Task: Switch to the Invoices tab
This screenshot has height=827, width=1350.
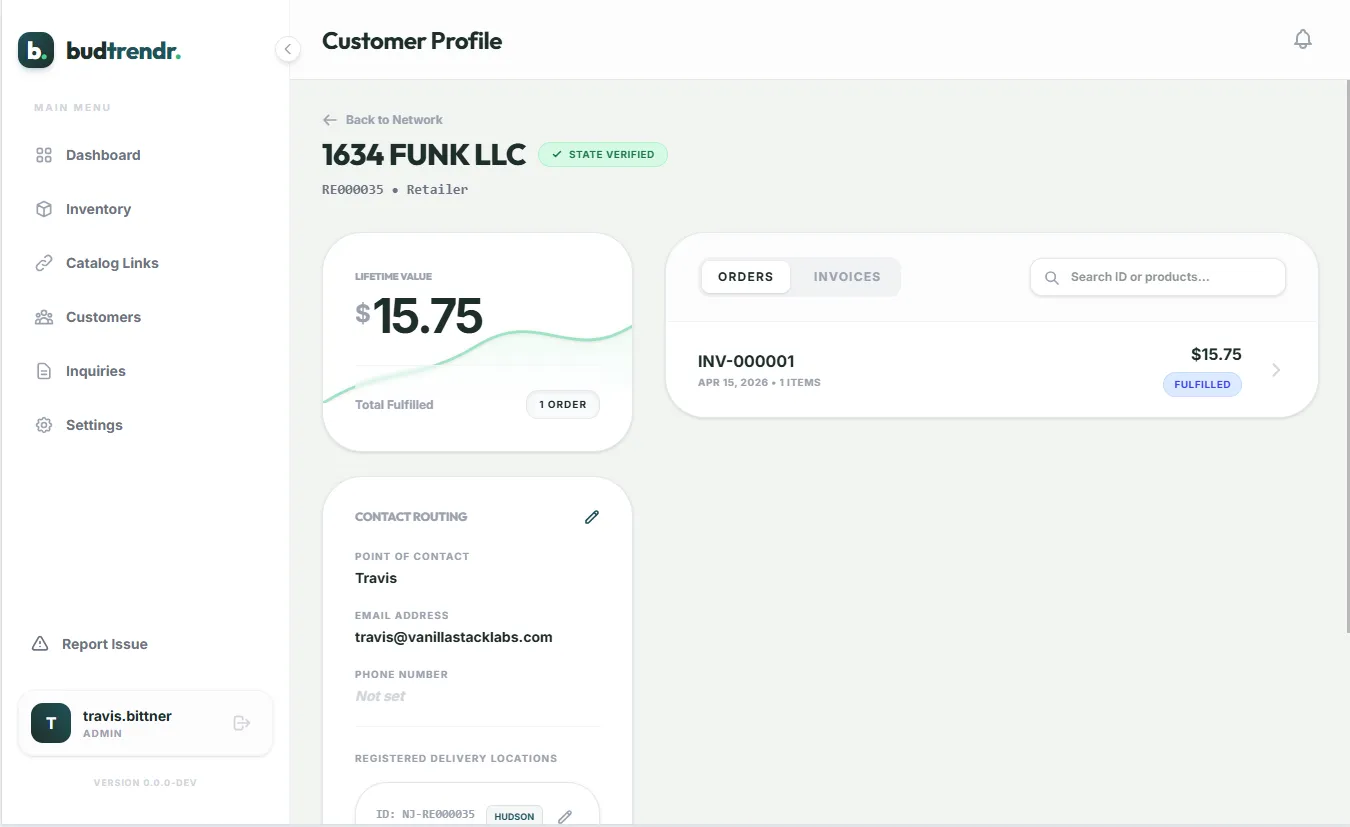Action: 847,277
